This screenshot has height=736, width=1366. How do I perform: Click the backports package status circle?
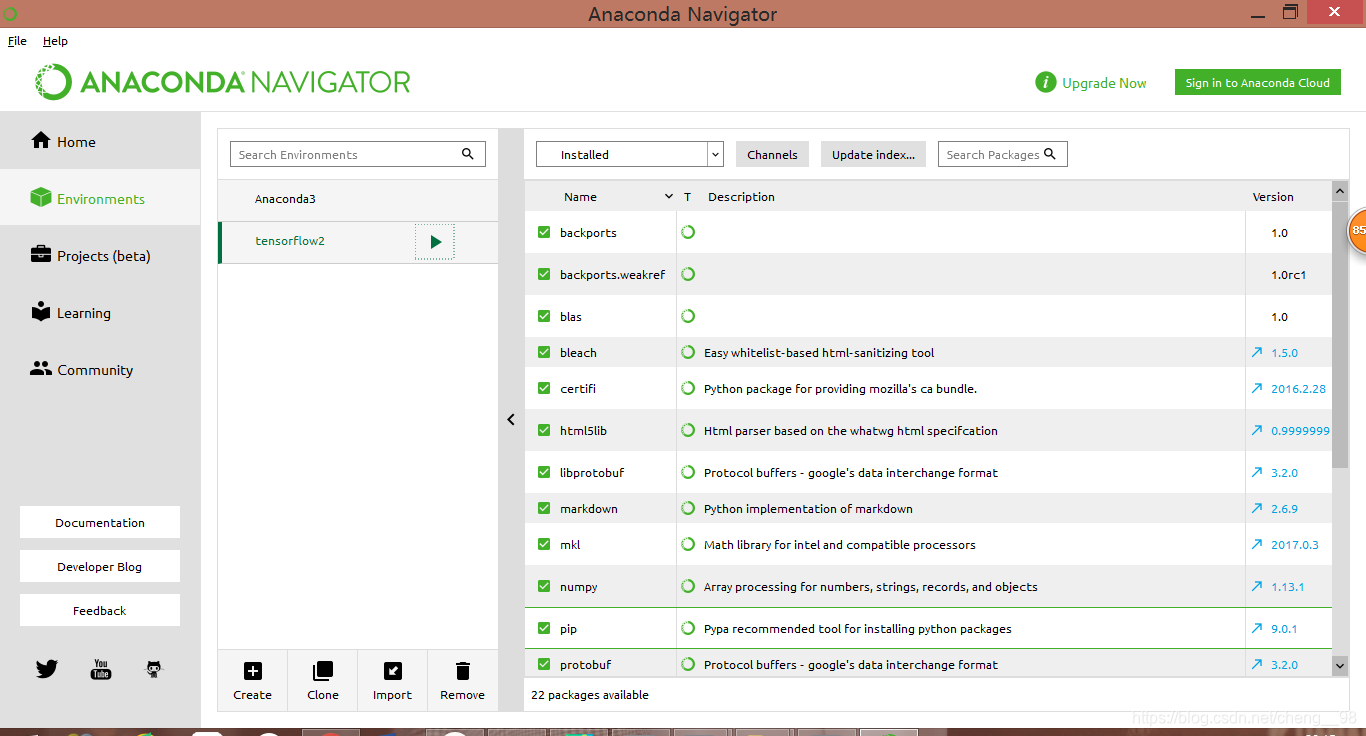688,232
